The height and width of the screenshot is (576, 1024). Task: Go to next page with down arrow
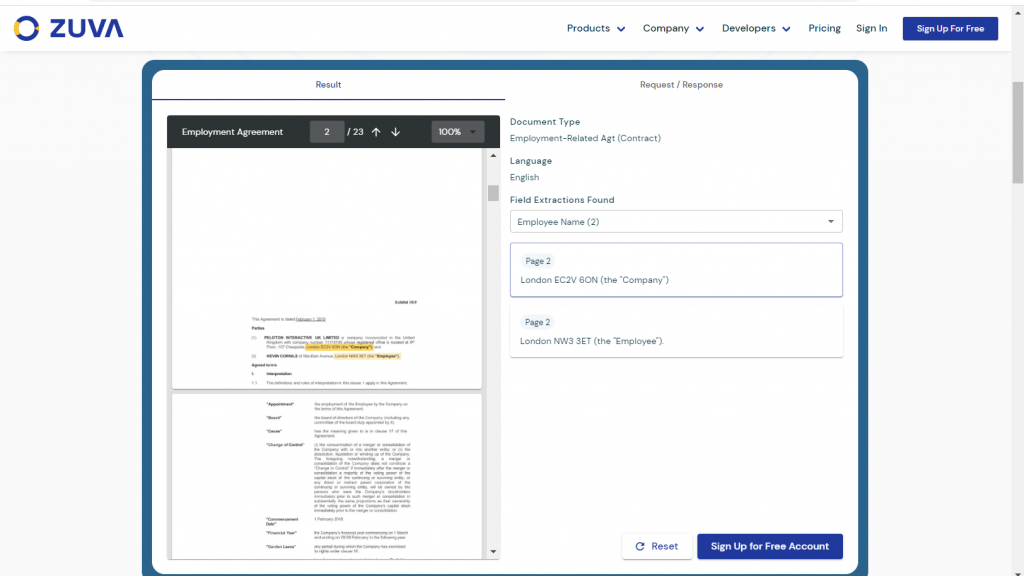click(396, 132)
